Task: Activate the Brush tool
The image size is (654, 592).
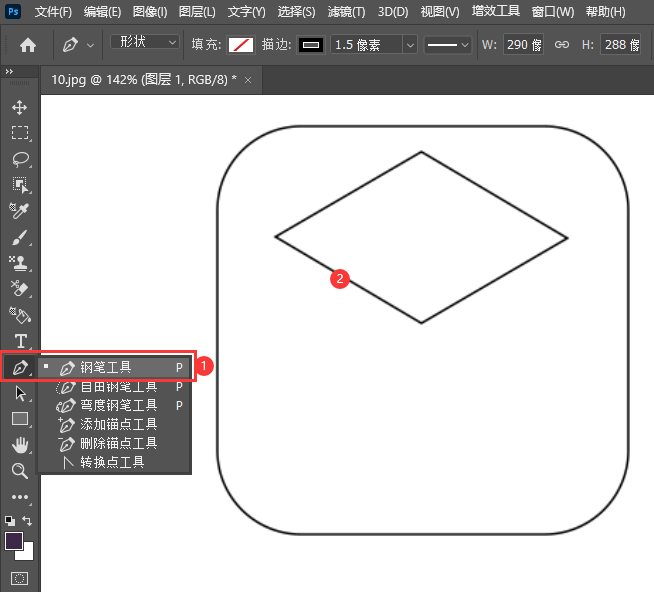Action: (x=19, y=238)
